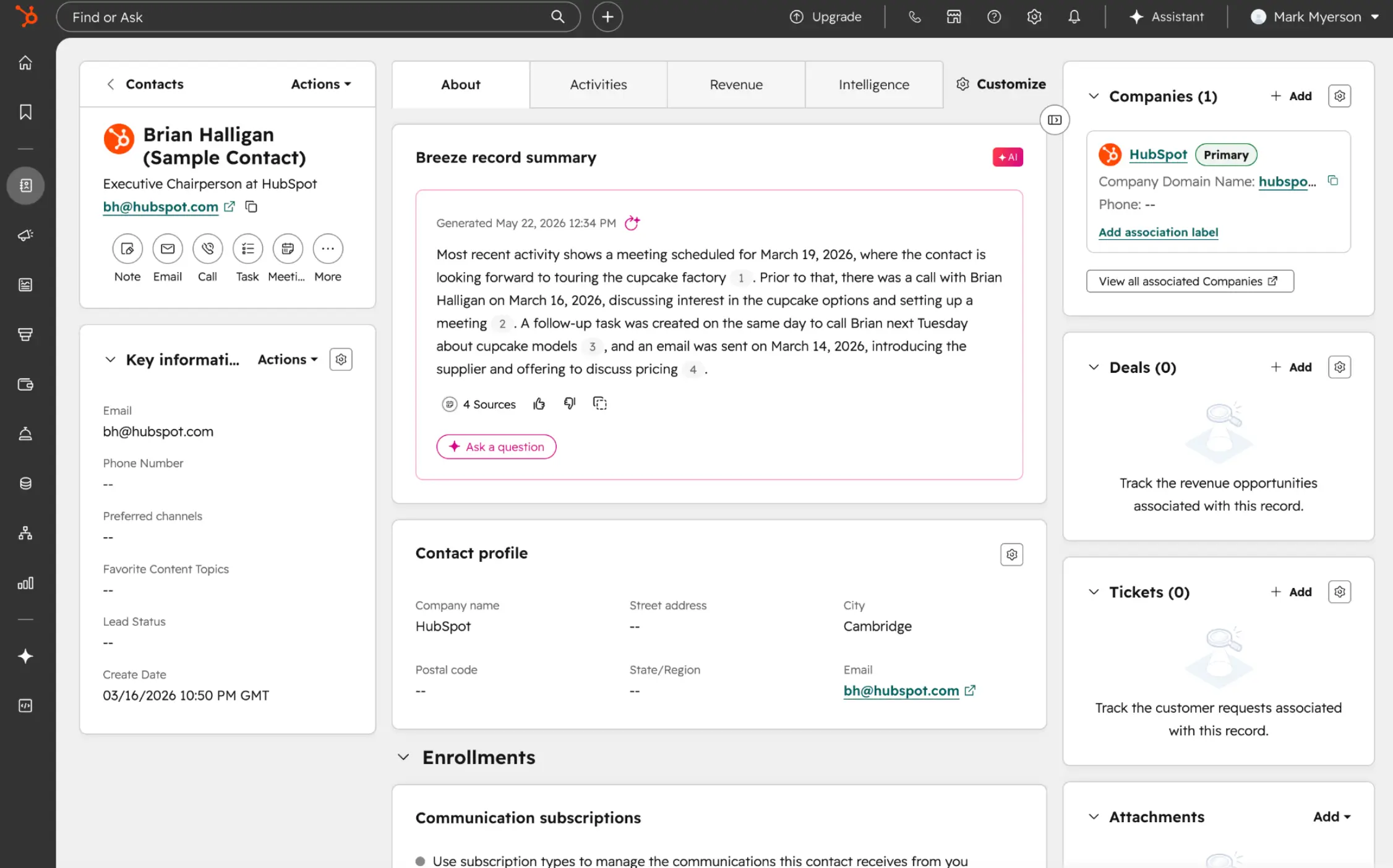Collapse the Key information section
Screen dimensions: 1393x868
click(110, 359)
